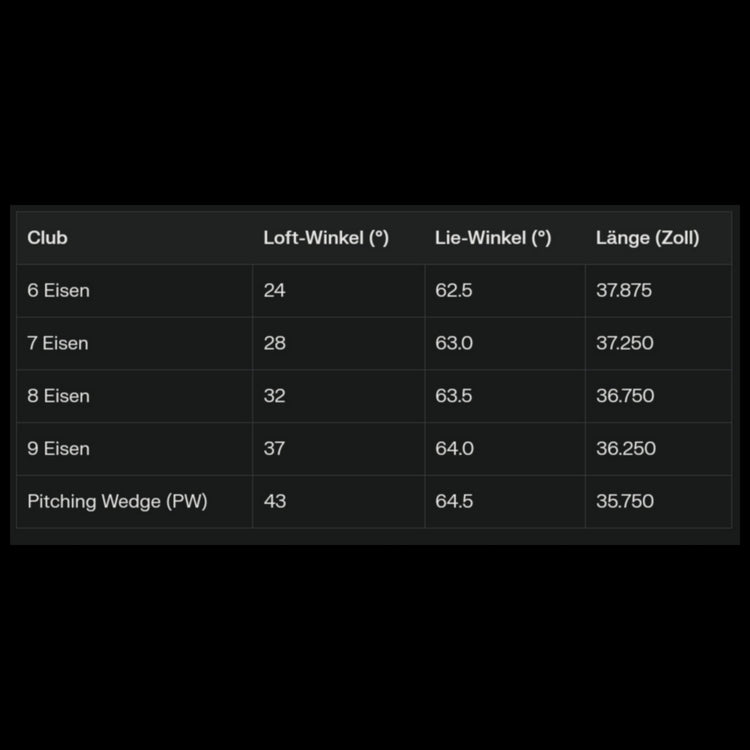Click the 8 Eisen row label
This screenshot has width=750, height=750.
click(59, 396)
